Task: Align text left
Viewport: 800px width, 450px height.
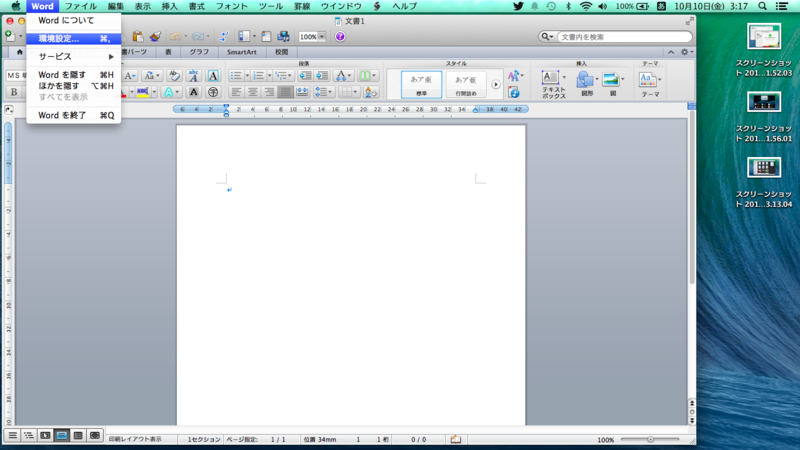Action: click(236, 92)
